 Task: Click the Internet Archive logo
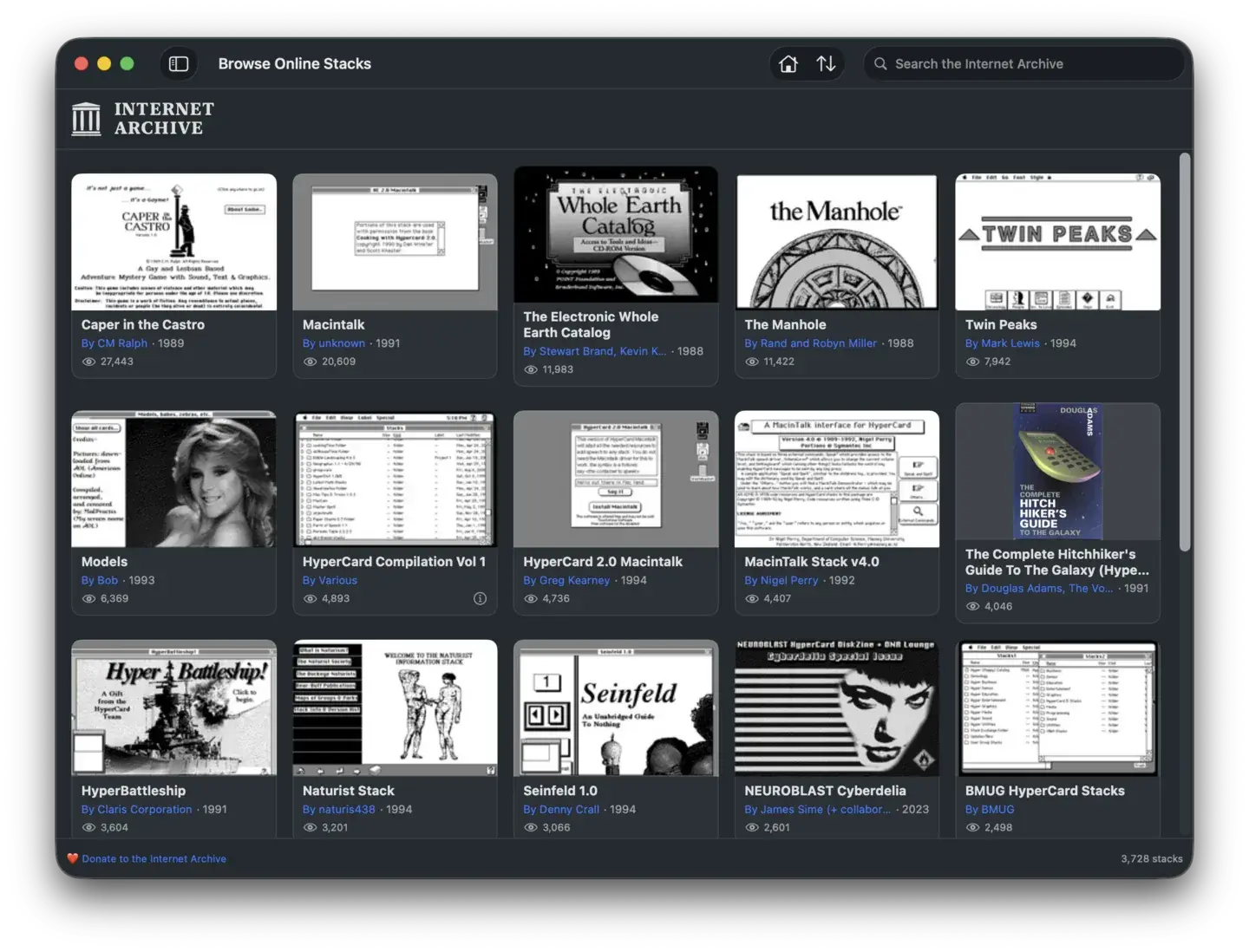point(143,119)
